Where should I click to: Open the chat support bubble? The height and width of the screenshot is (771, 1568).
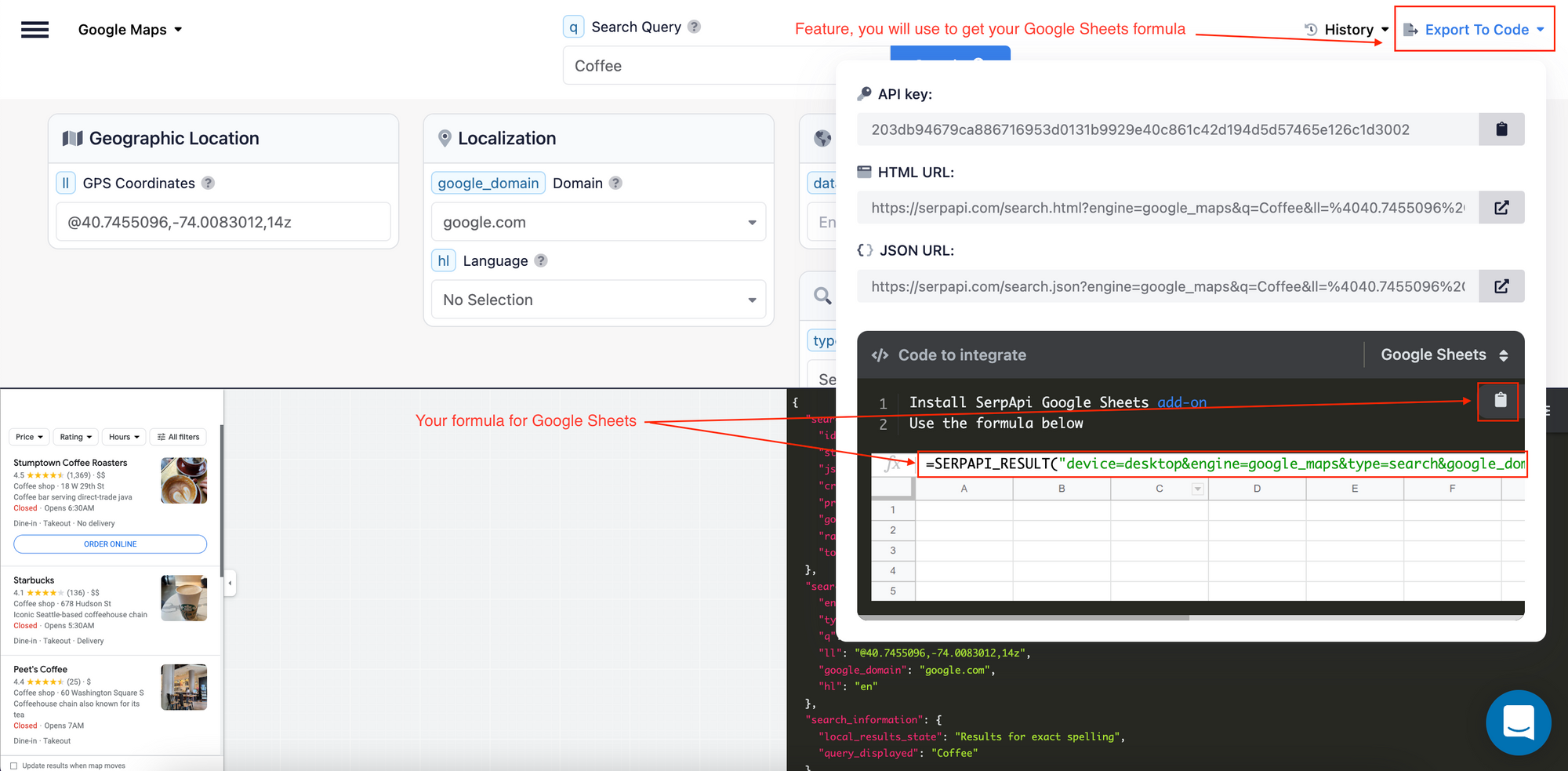1518,722
